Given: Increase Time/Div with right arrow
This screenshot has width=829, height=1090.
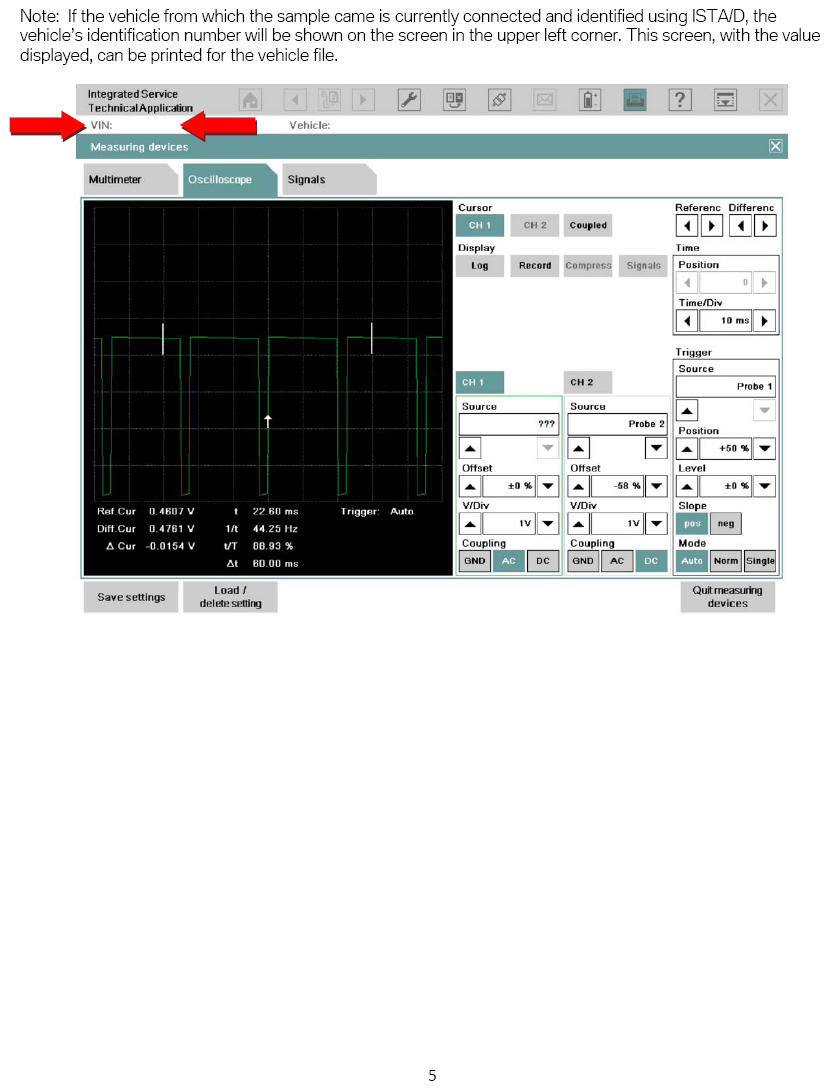Looking at the screenshot, I should [764, 320].
